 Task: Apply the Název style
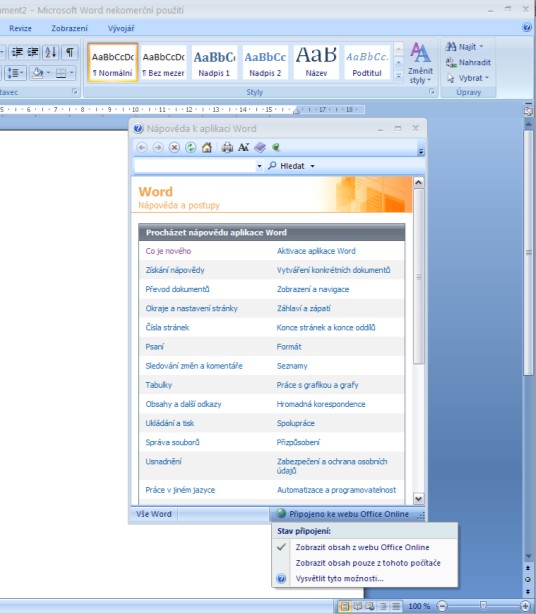coord(316,62)
